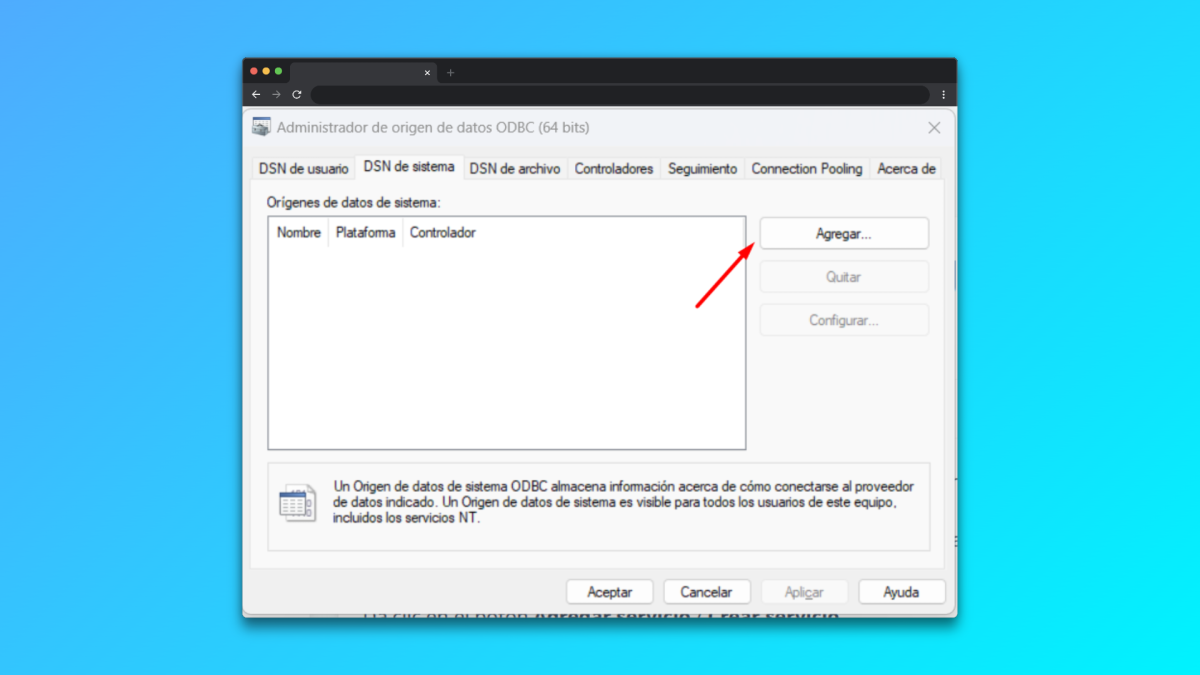Open the DSN de archivo tab

[515, 169]
